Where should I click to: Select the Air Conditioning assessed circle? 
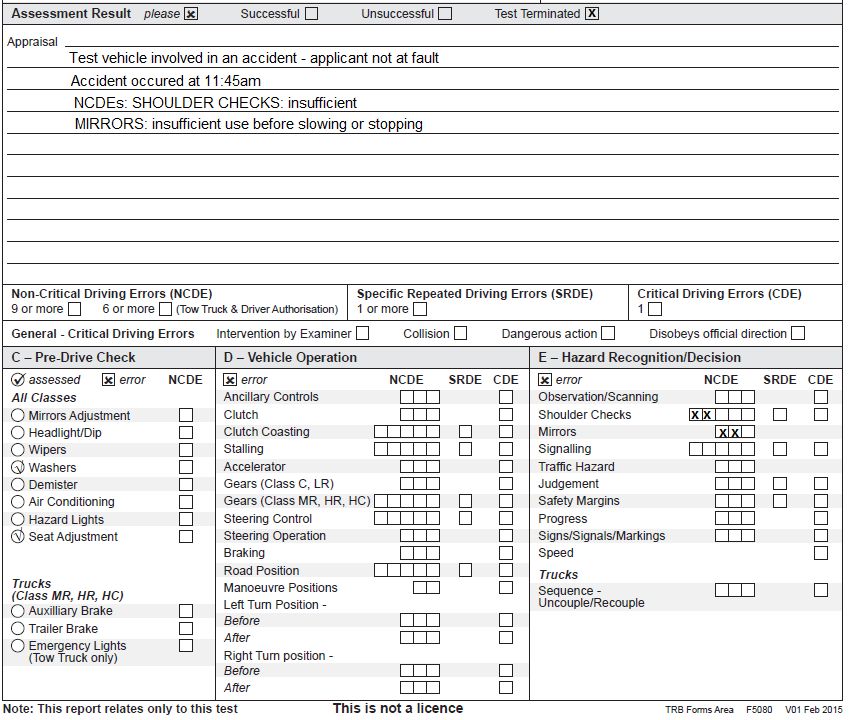tap(18, 502)
